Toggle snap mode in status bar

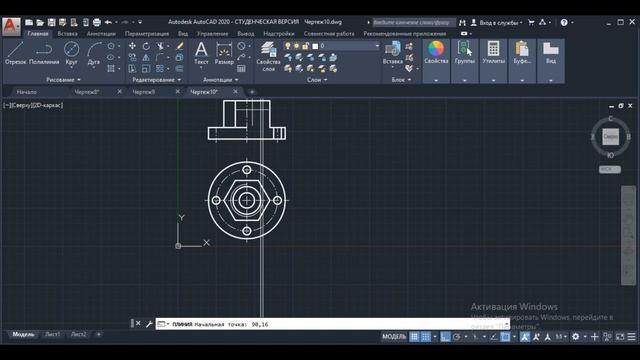pos(426,337)
